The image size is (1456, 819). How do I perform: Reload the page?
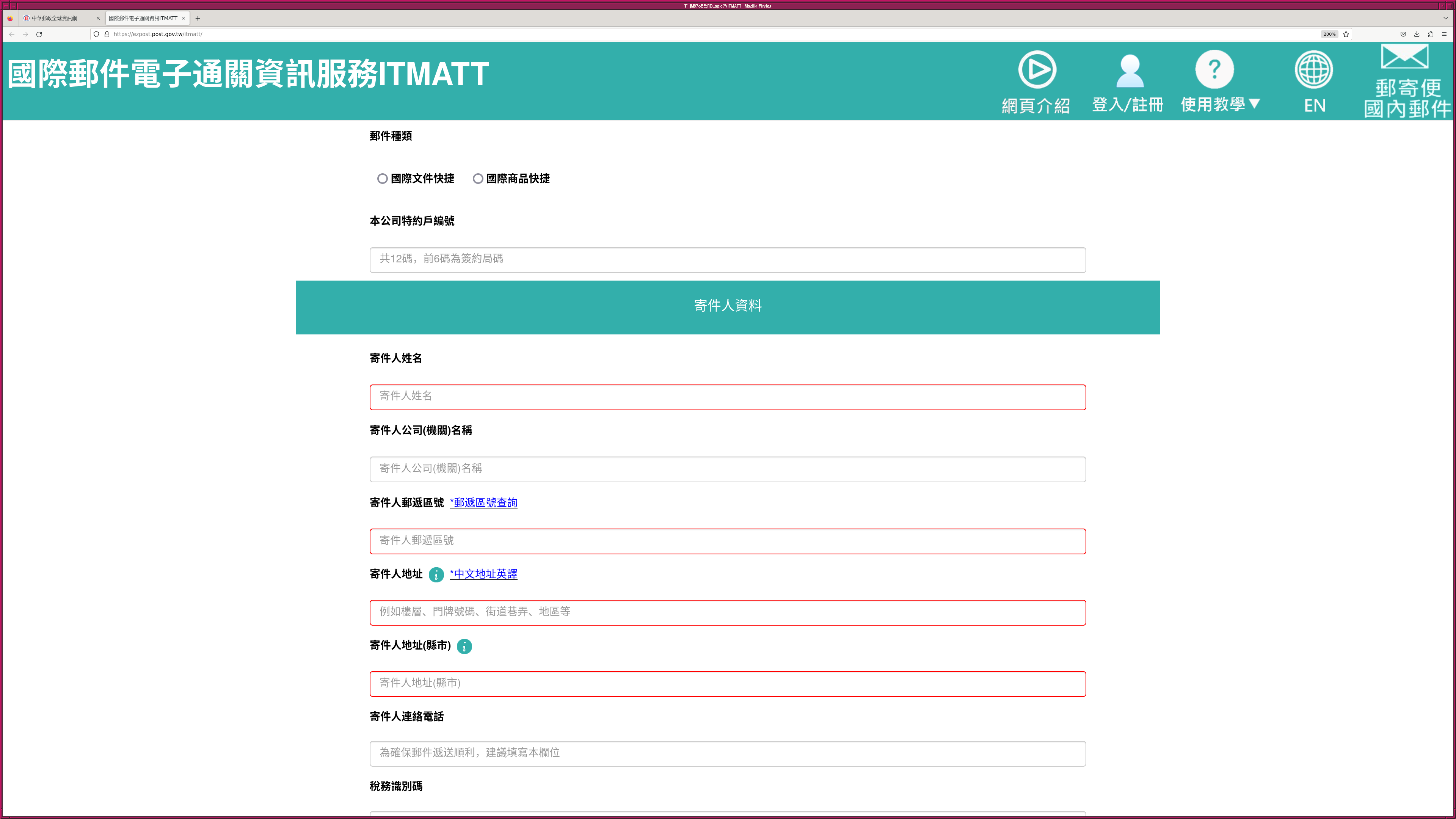click(x=39, y=34)
